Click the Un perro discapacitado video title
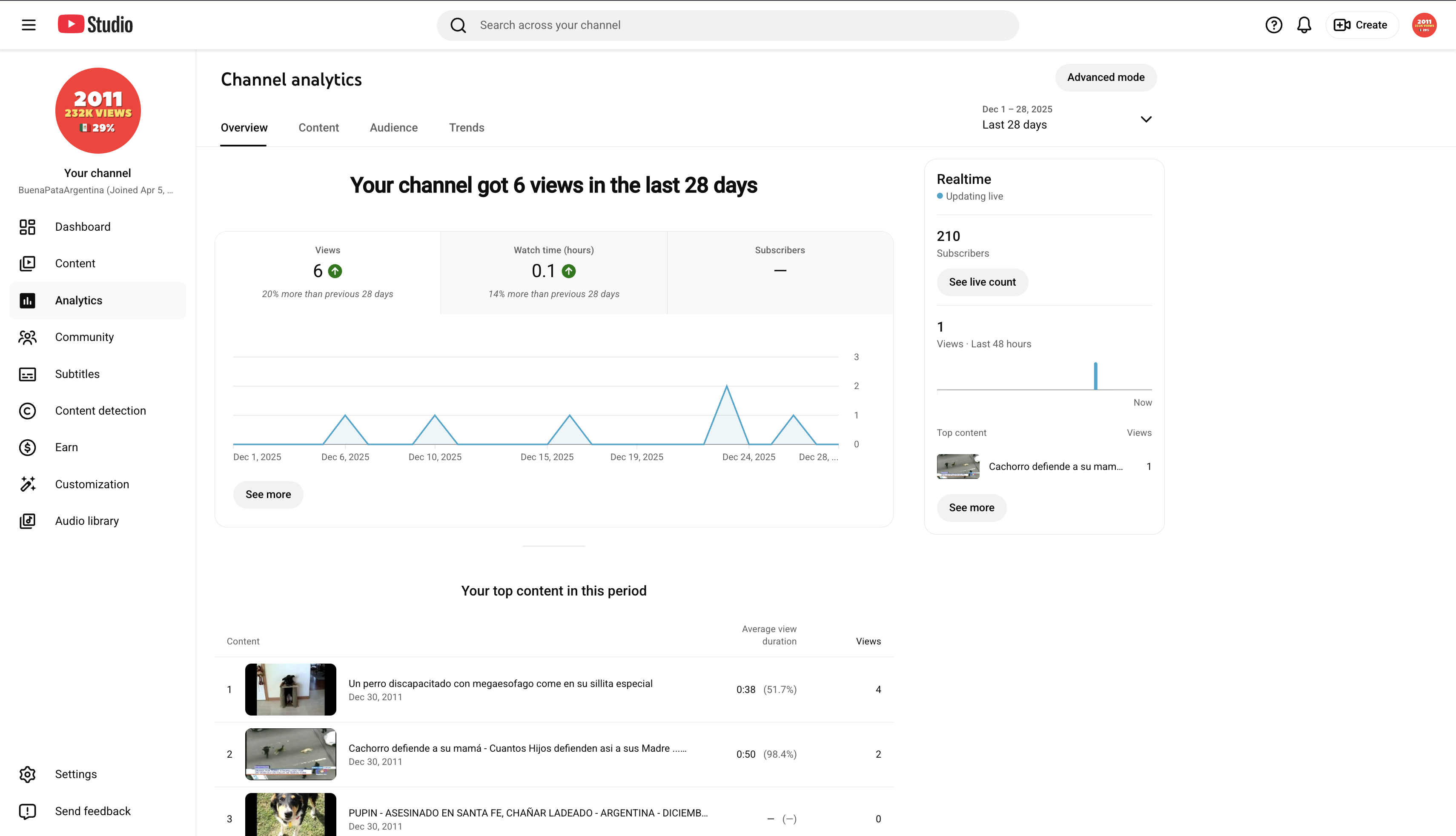1456x836 pixels. [x=501, y=683]
